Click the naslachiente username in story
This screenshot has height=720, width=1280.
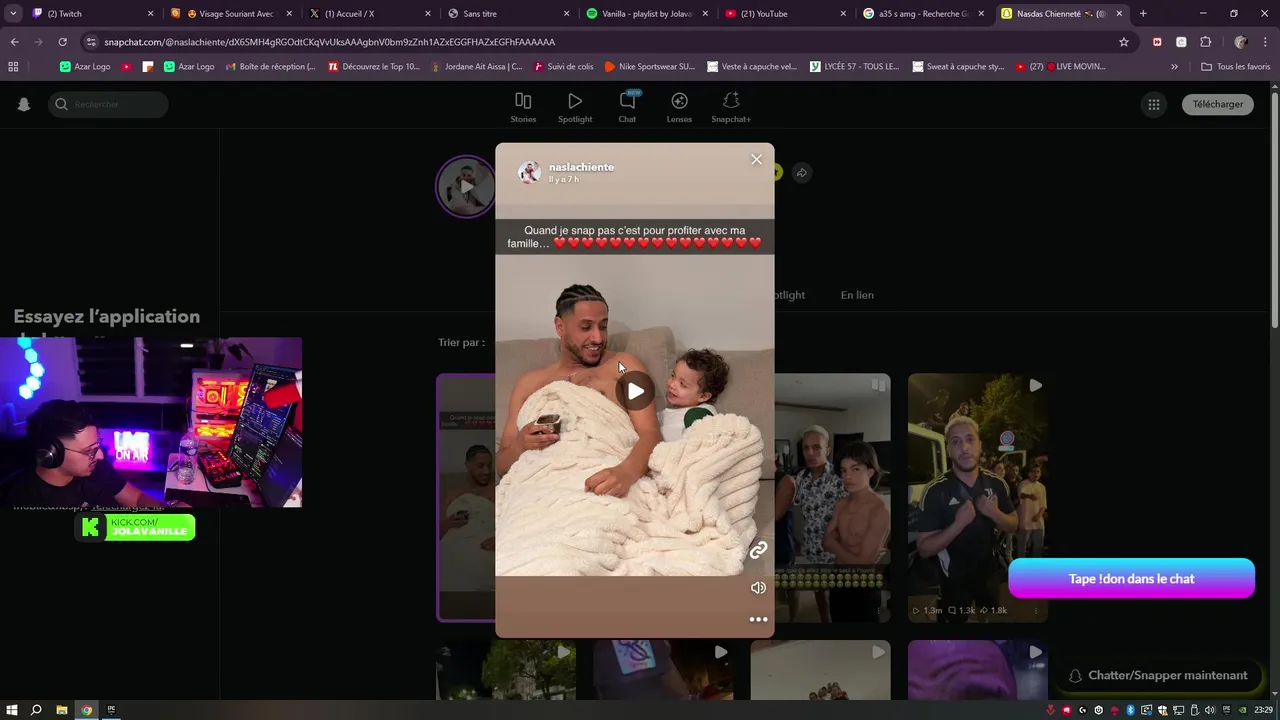click(581, 167)
